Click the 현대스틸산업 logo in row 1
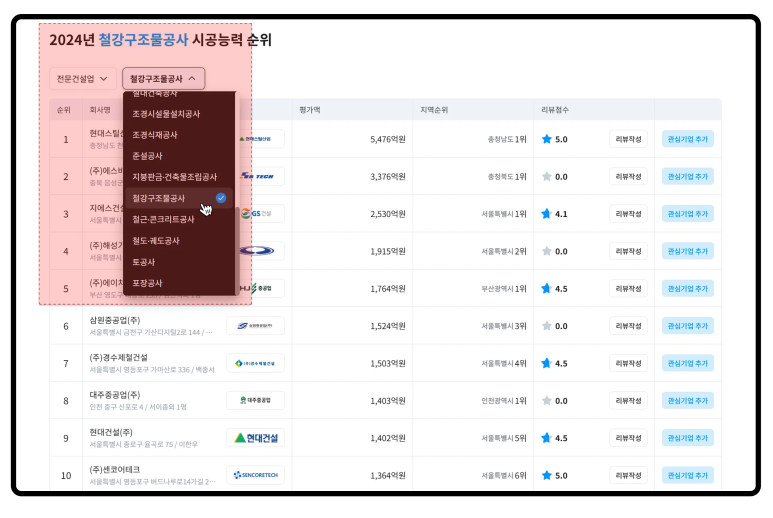This screenshot has width=773, height=518. point(256,139)
